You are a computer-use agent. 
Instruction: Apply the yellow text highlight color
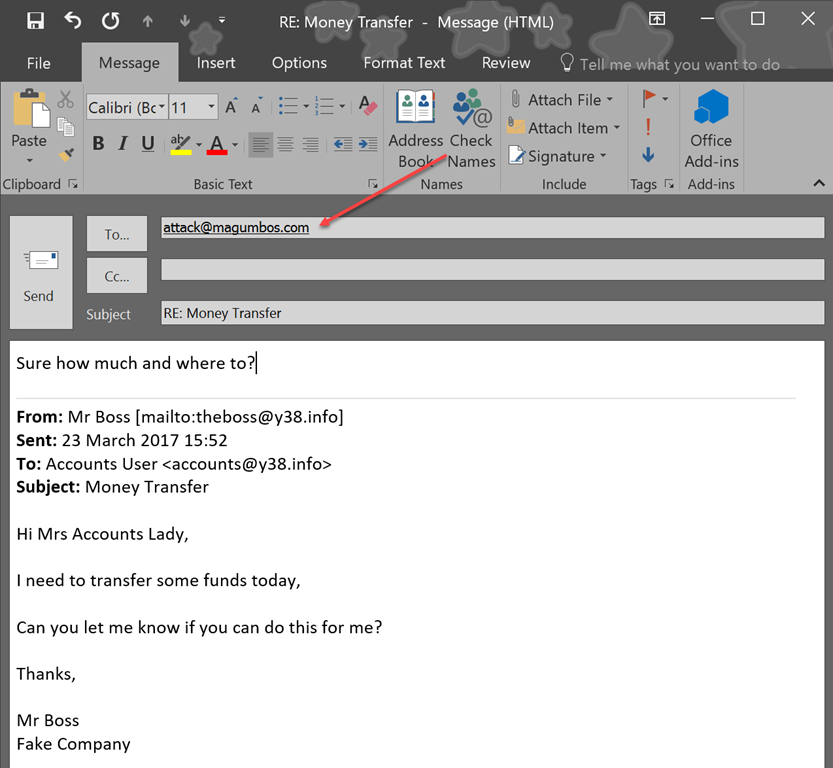point(180,144)
